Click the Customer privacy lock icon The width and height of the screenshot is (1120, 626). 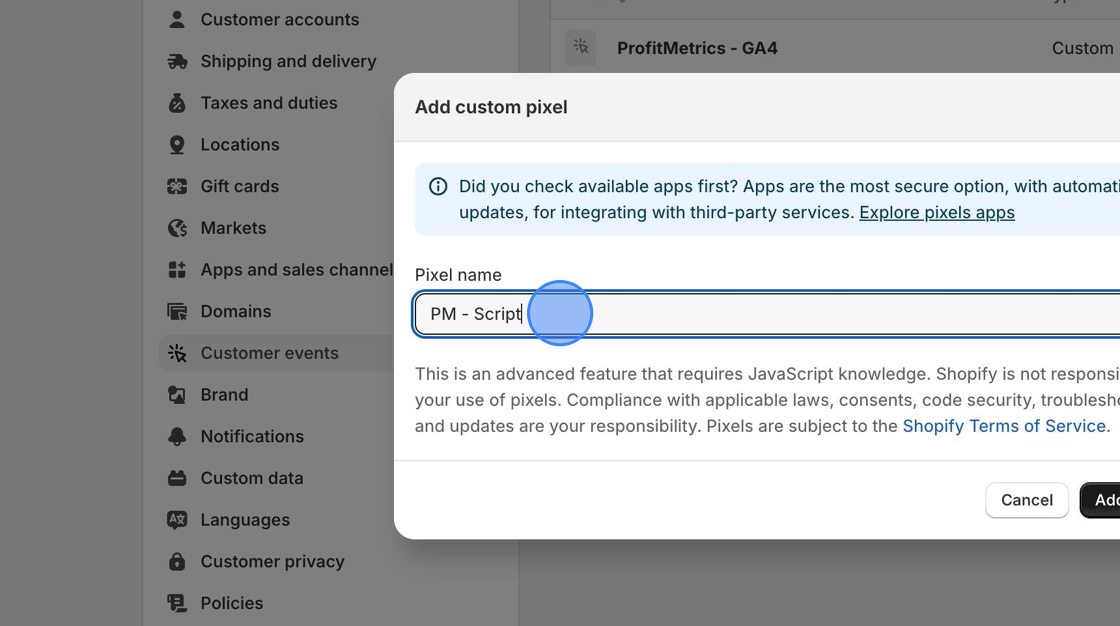pyautogui.click(x=177, y=561)
